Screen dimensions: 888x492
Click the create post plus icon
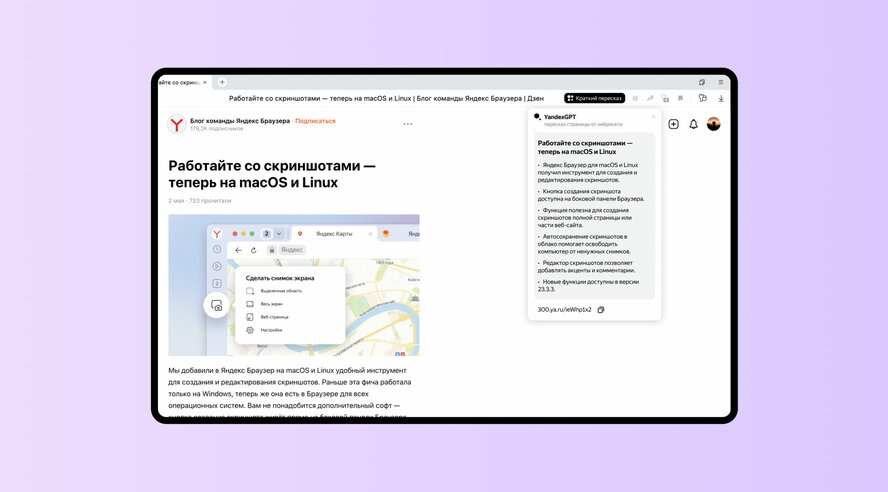pos(673,124)
